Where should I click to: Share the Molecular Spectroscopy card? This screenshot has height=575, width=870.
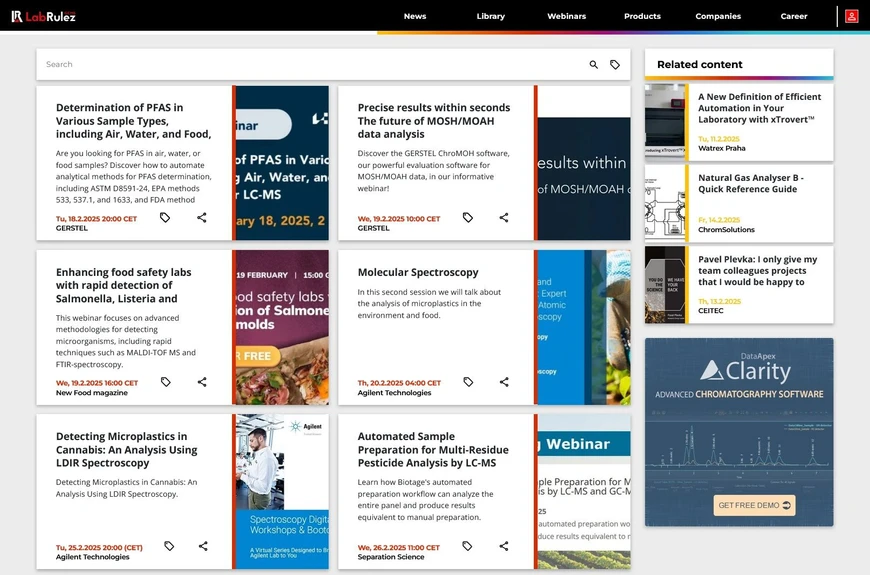[504, 382]
